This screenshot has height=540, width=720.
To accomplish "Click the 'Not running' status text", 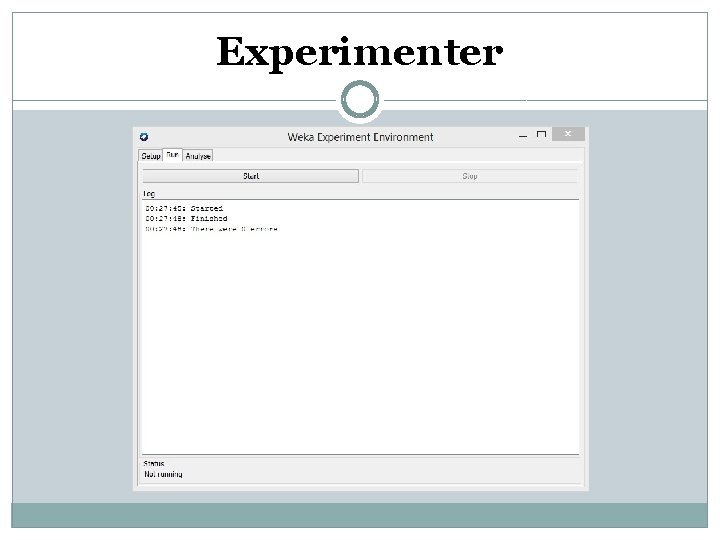I will [163, 474].
